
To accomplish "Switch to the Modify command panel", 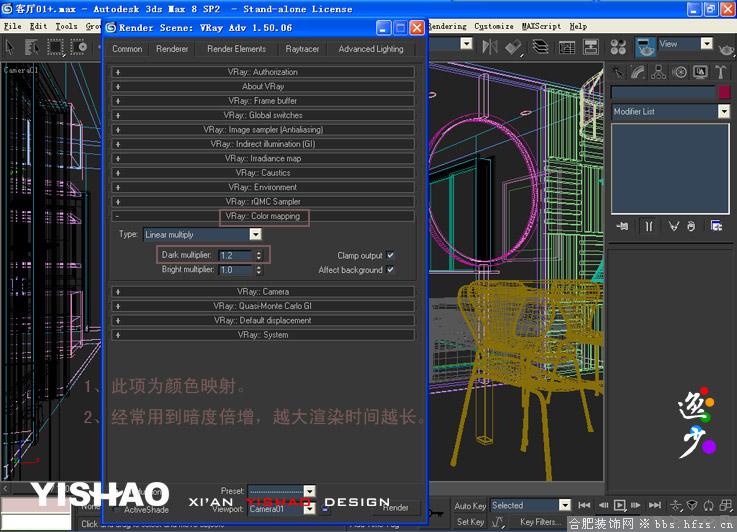I will click(x=638, y=72).
